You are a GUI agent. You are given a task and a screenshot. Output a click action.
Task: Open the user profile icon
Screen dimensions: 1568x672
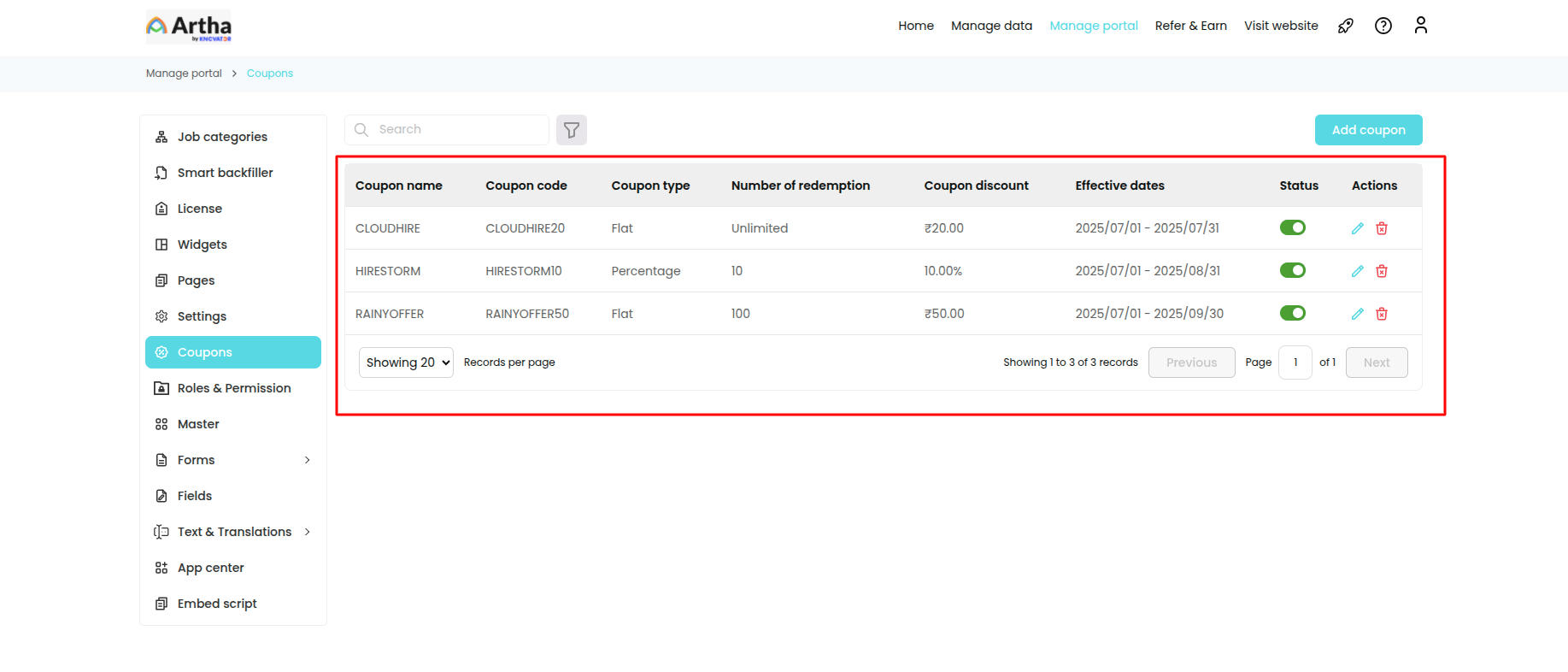point(1420,26)
